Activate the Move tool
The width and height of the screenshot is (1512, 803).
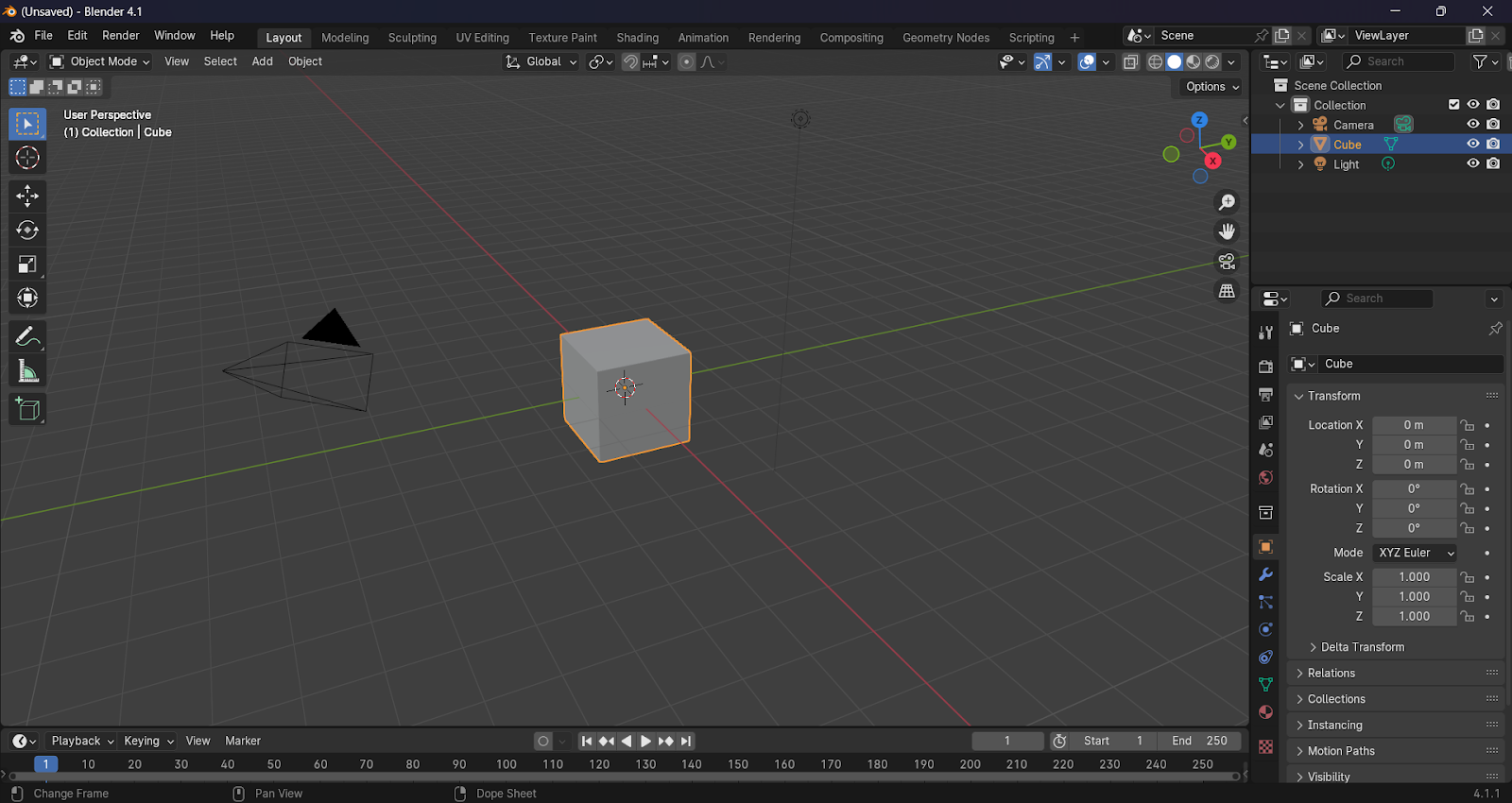pyautogui.click(x=27, y=196)
